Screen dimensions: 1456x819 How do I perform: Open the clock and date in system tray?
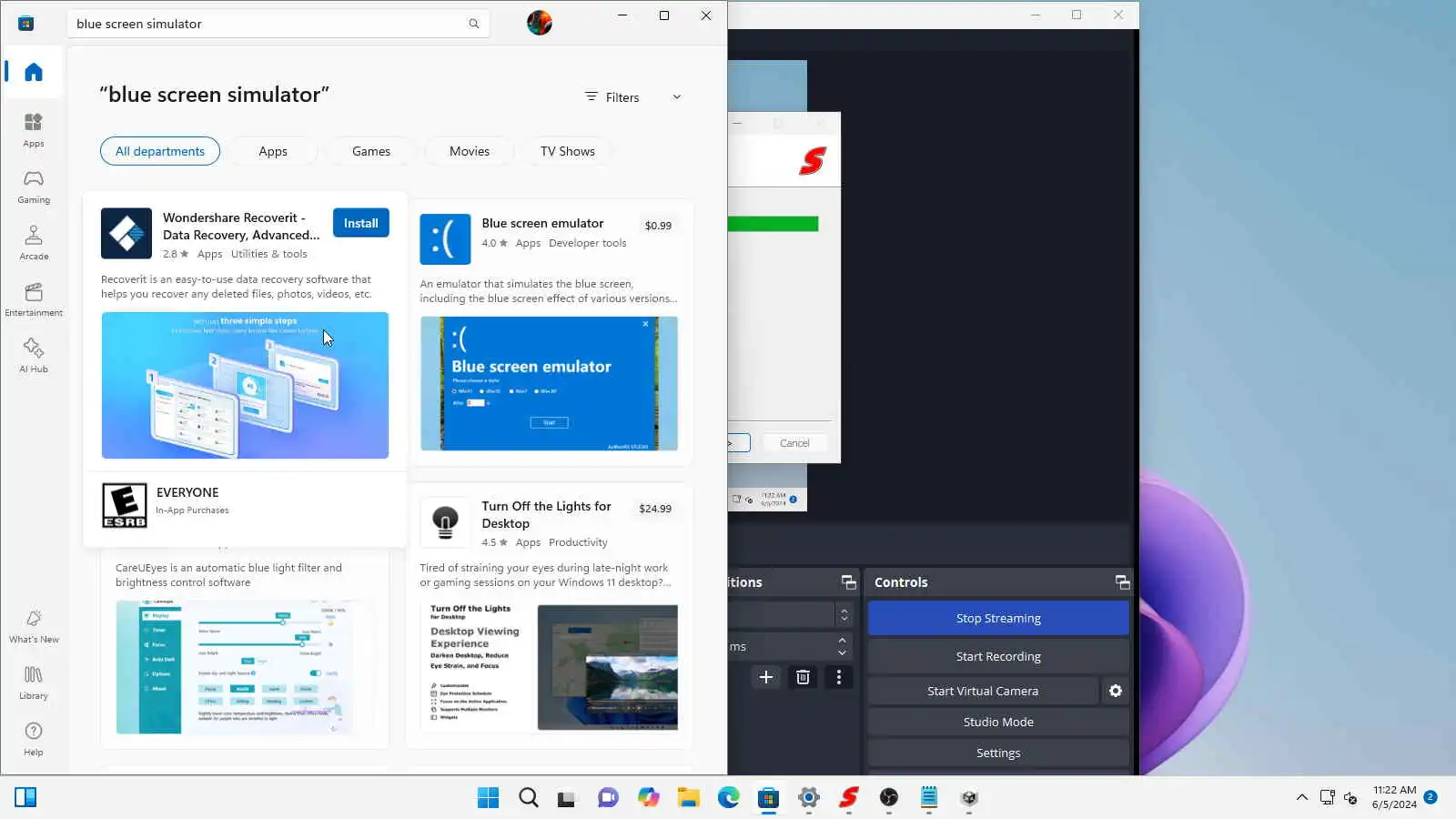point(1394,797)
